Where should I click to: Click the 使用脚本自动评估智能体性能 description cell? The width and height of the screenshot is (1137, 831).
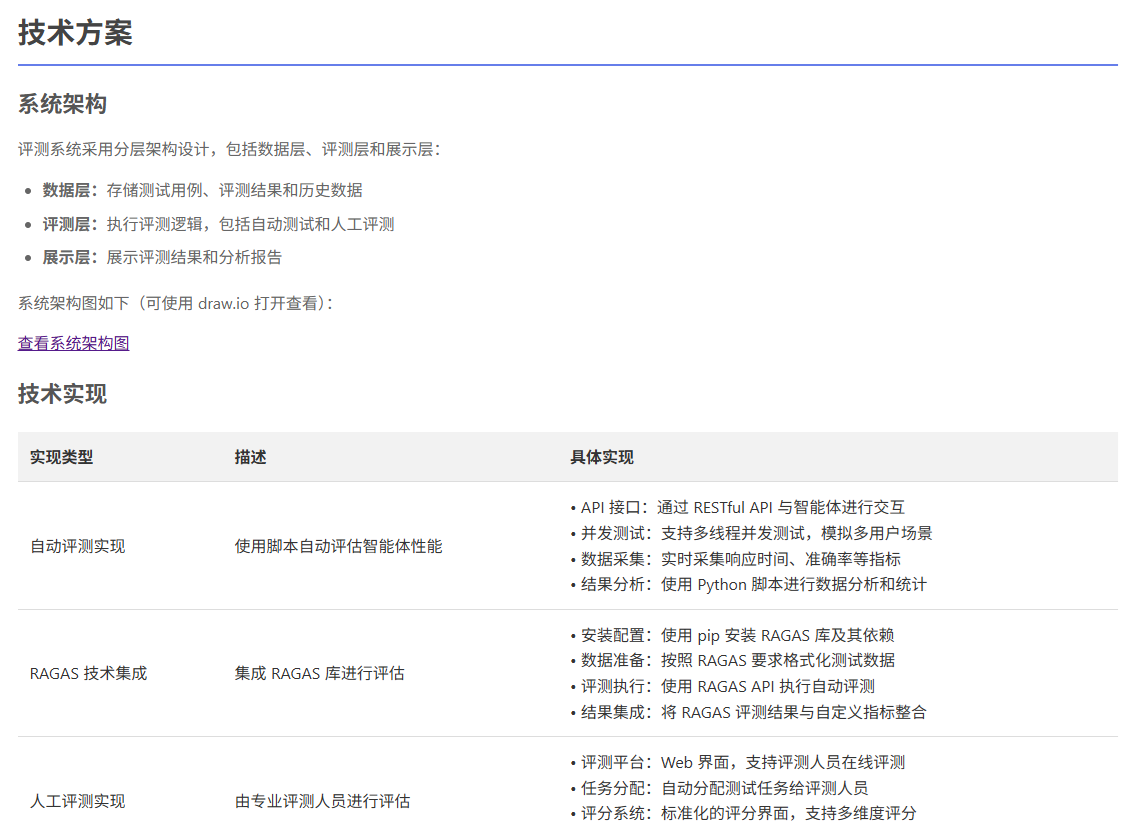click(x=338, y=546)
